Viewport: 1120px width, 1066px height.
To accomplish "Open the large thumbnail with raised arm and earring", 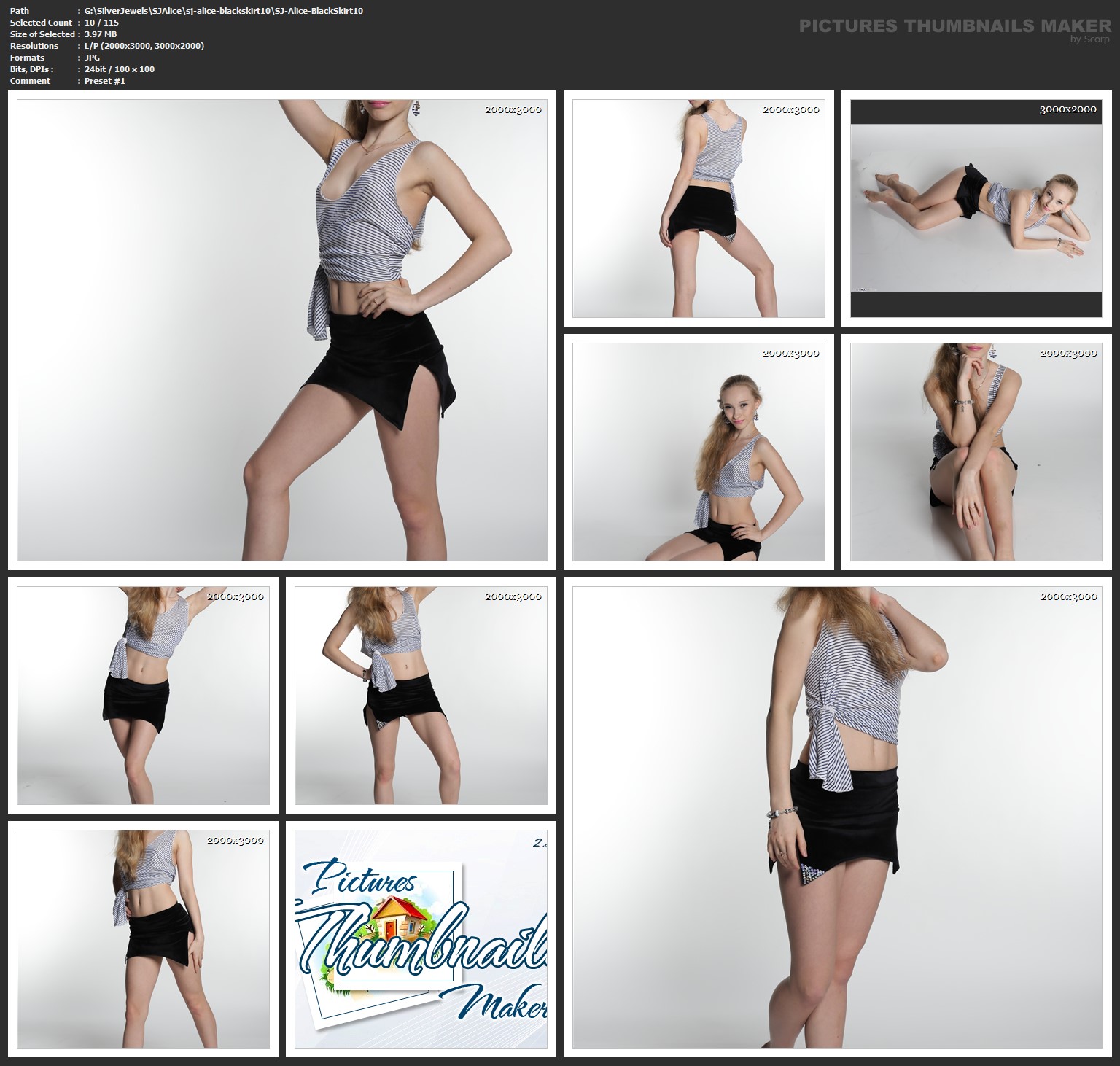I will (x=282, y=330).
